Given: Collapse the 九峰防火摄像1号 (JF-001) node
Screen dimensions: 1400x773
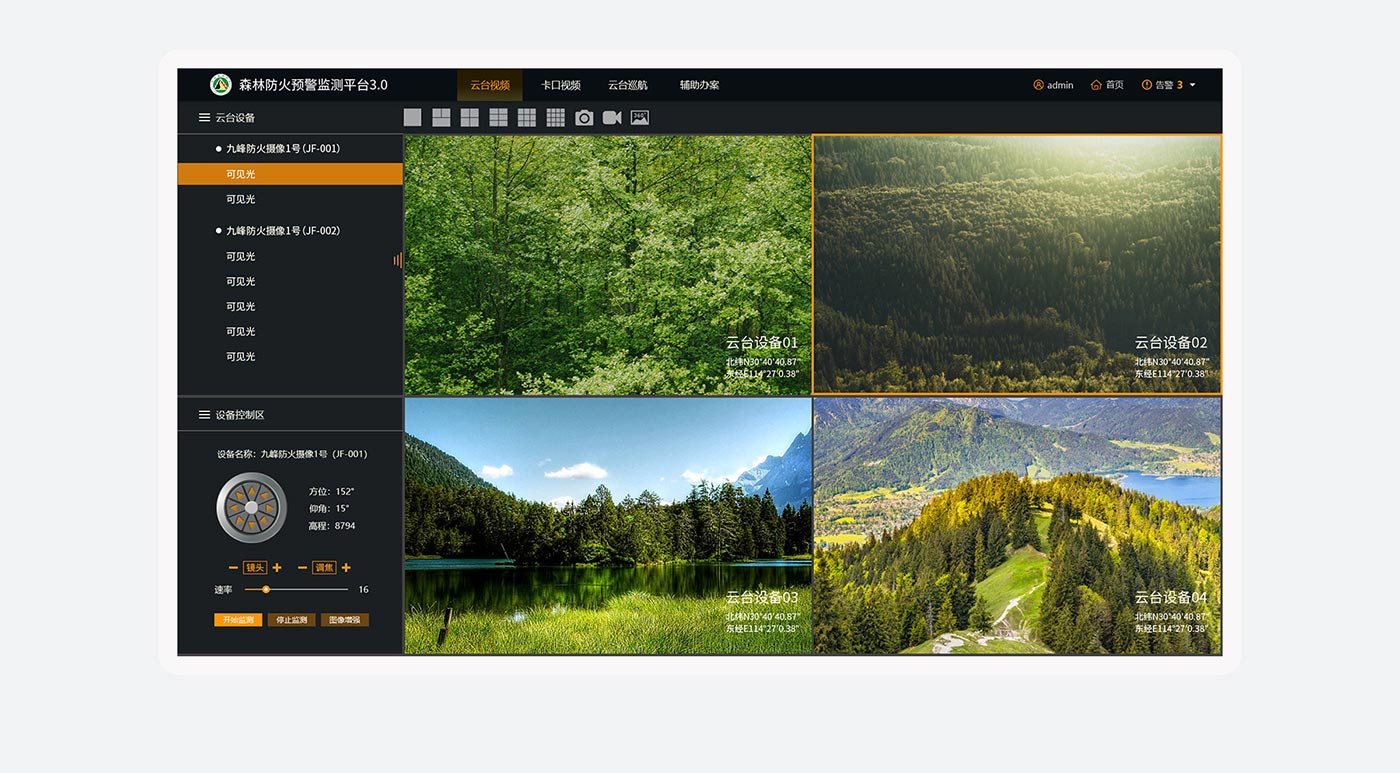Looking at the screenshot, I should tap(278, 148).
